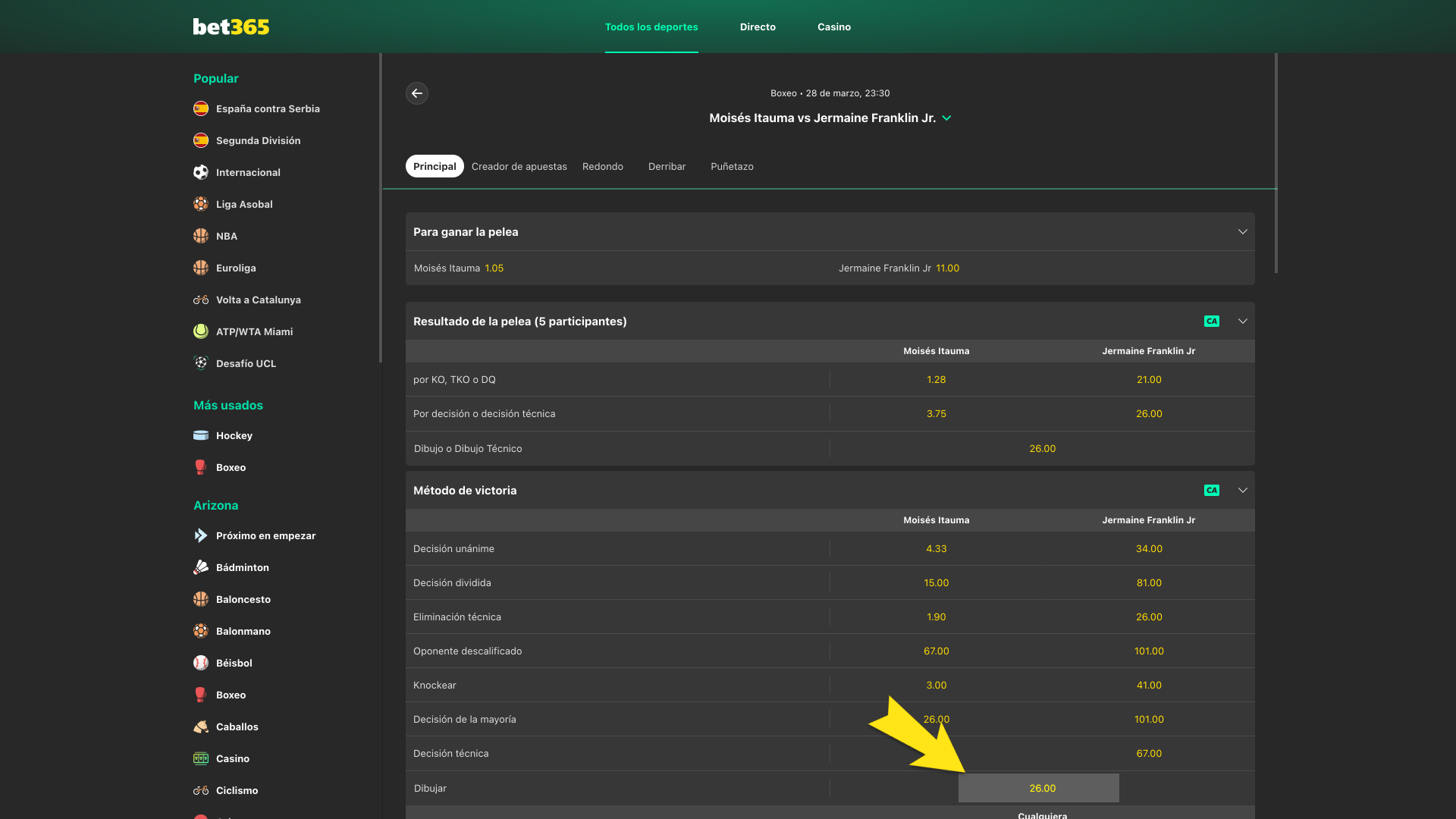Viewport: 1456px width, 819px height.
Task: Click the basketball icon next to Euroliga
Action: click(201, 268)
